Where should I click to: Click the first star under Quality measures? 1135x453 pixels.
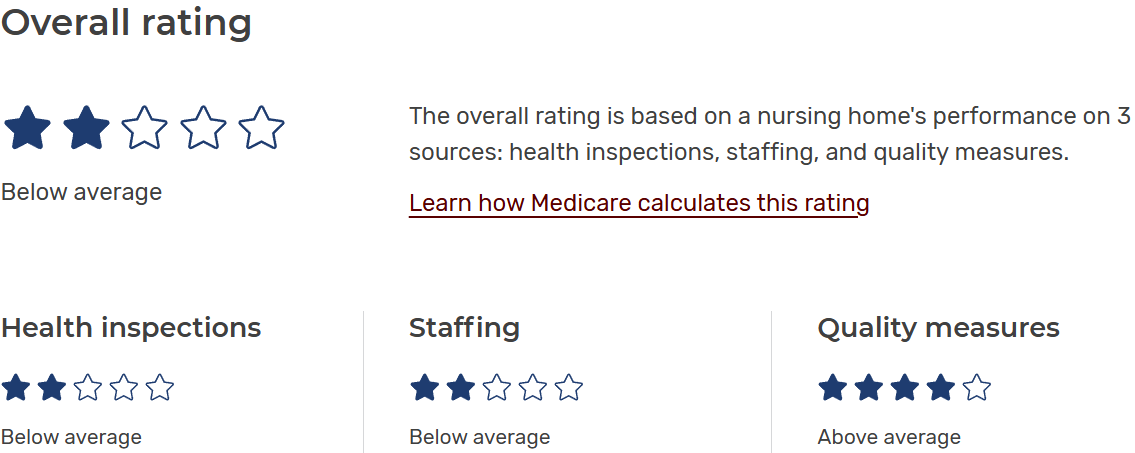pos(832,387)
